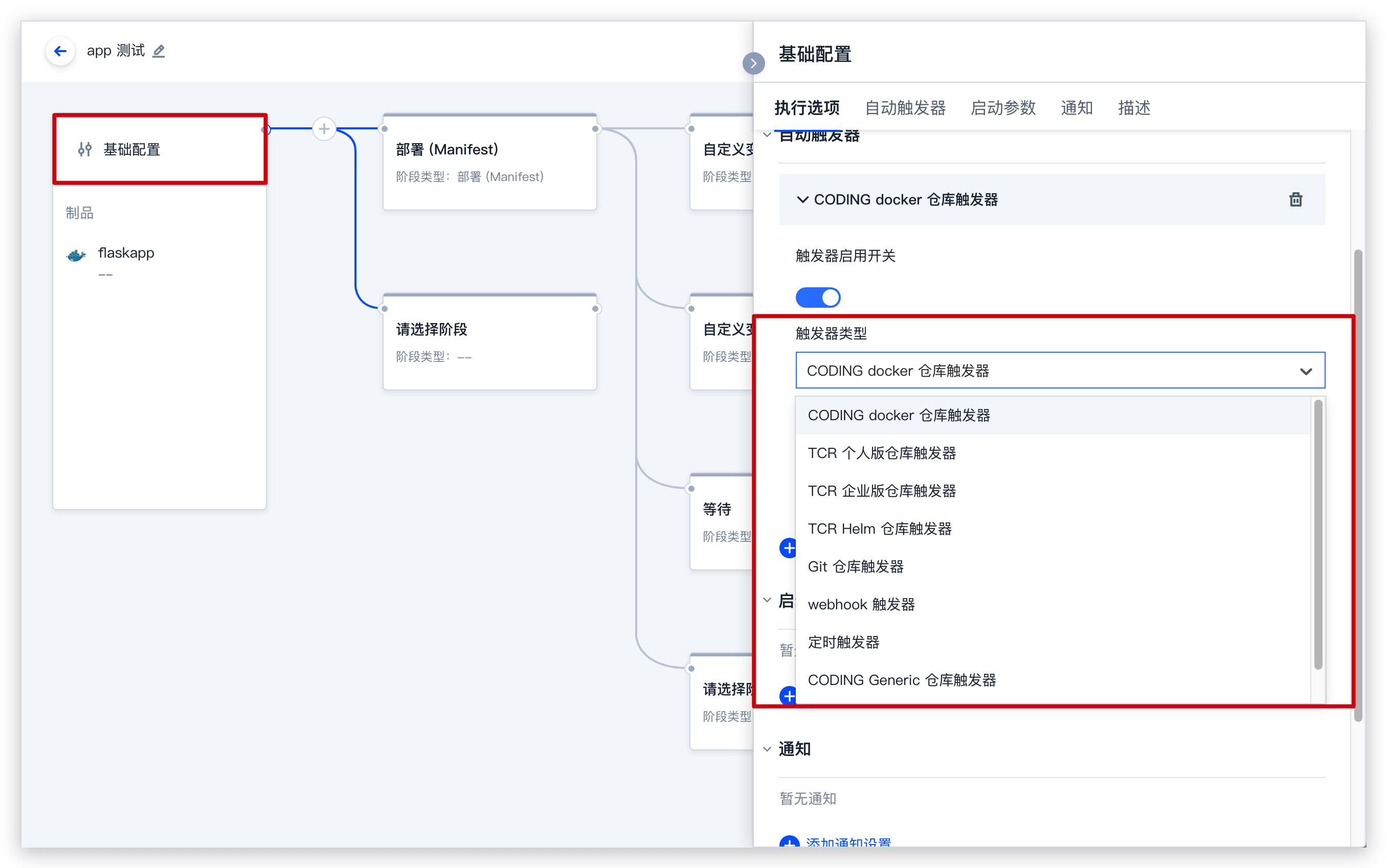The height and width of the screenshot is (868, 1387).
Task: Click the flaskapp docker icon
Action: click(76, 255)
